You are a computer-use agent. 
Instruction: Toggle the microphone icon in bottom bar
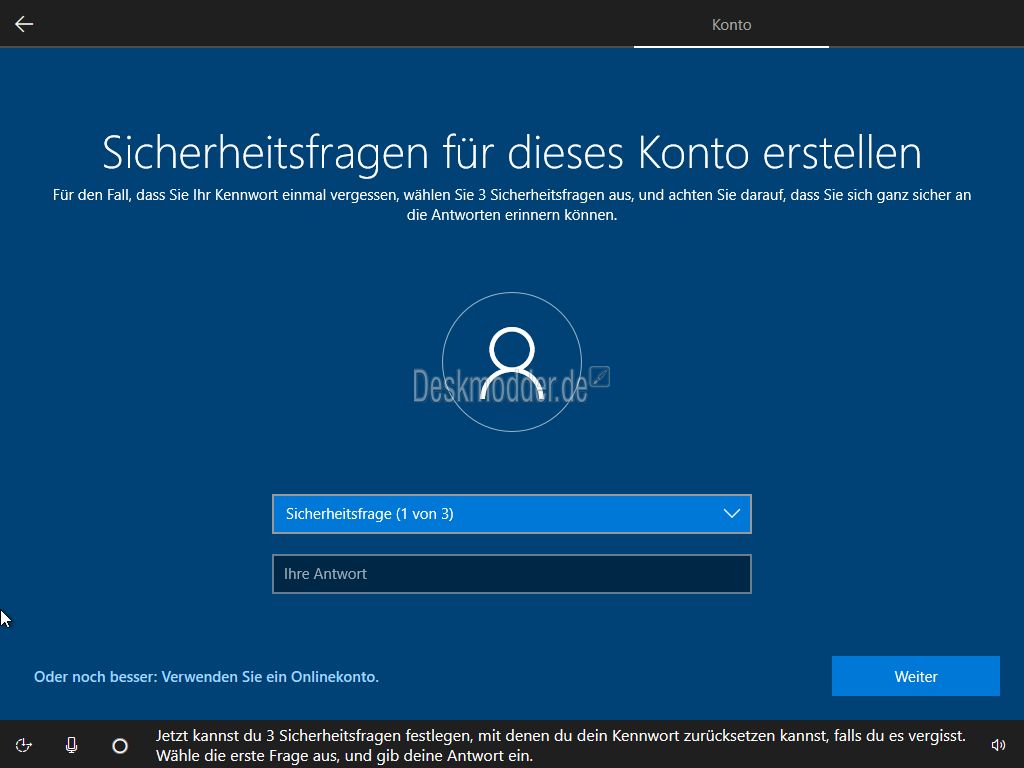[x=72, y=745]
